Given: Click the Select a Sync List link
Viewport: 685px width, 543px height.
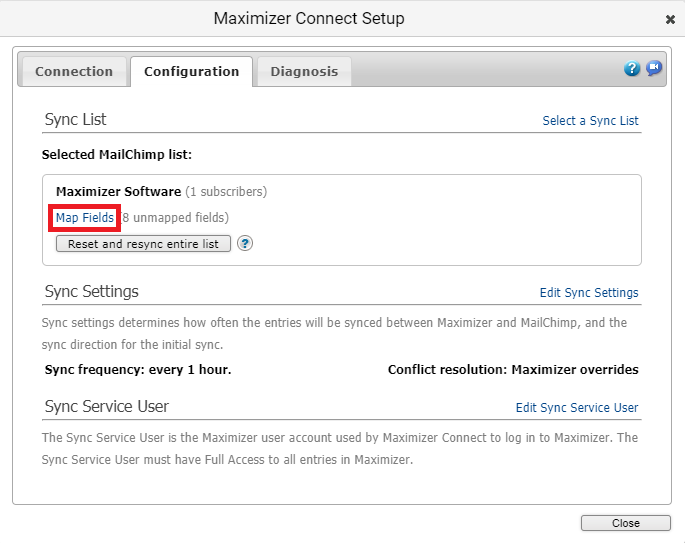Looking at the screenshot, I should [x=590, y=121].
